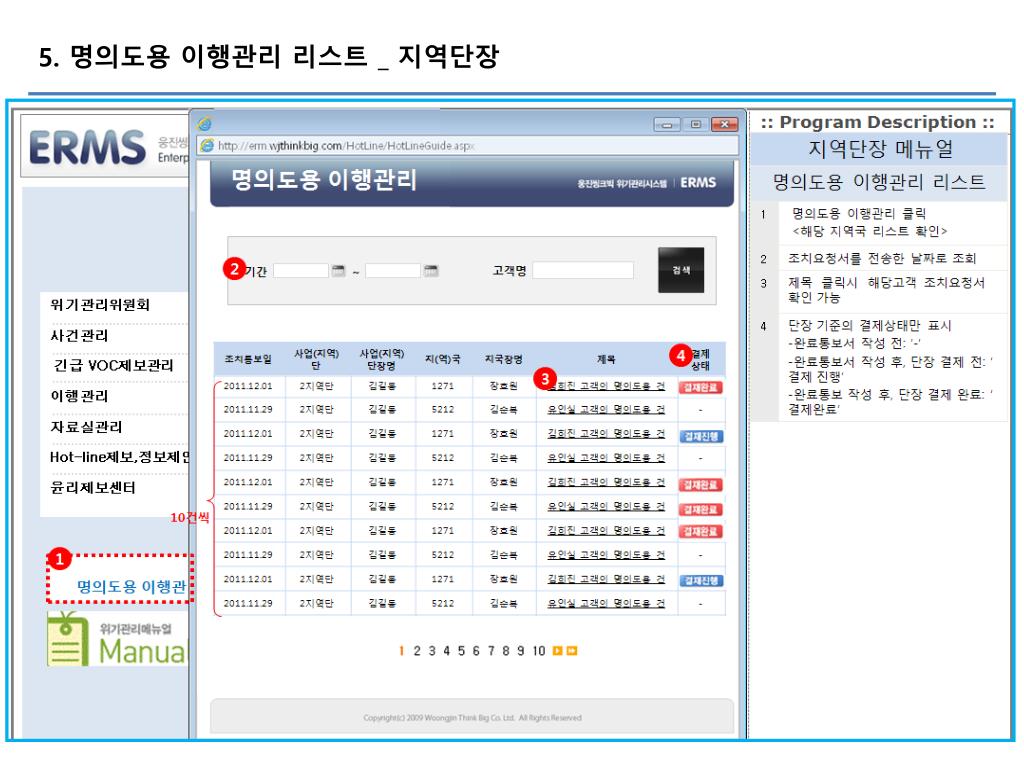The width and height of the screenshot is (1024, 768).
Task: Jump to last page double-arrow icon
Action: [x=572, y=650]
